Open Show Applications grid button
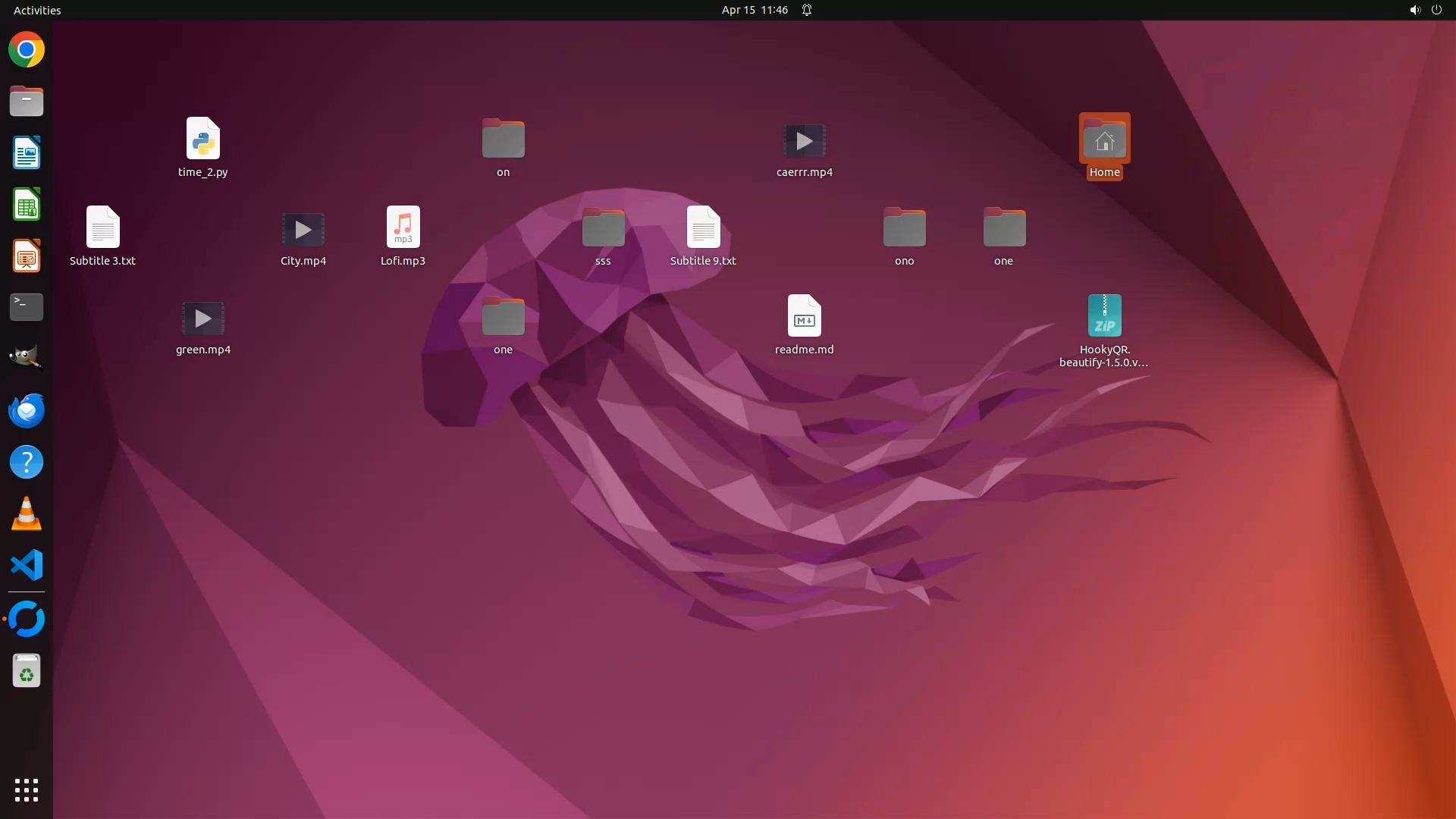 (27, 789)
